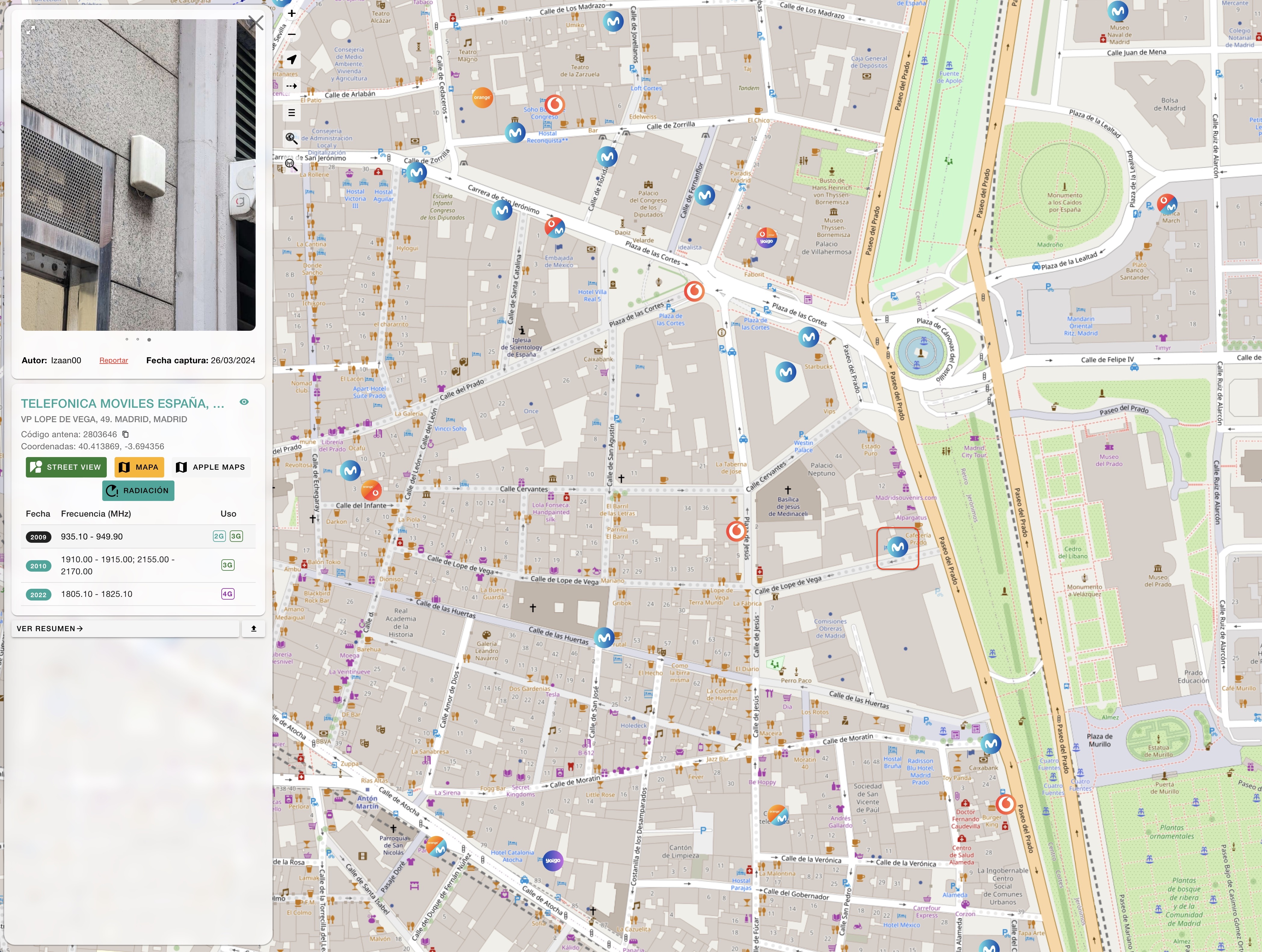1262x952 pixels.
Task: Select Yoigo marker near Museo Thyssen
Action: pos(766,238)
